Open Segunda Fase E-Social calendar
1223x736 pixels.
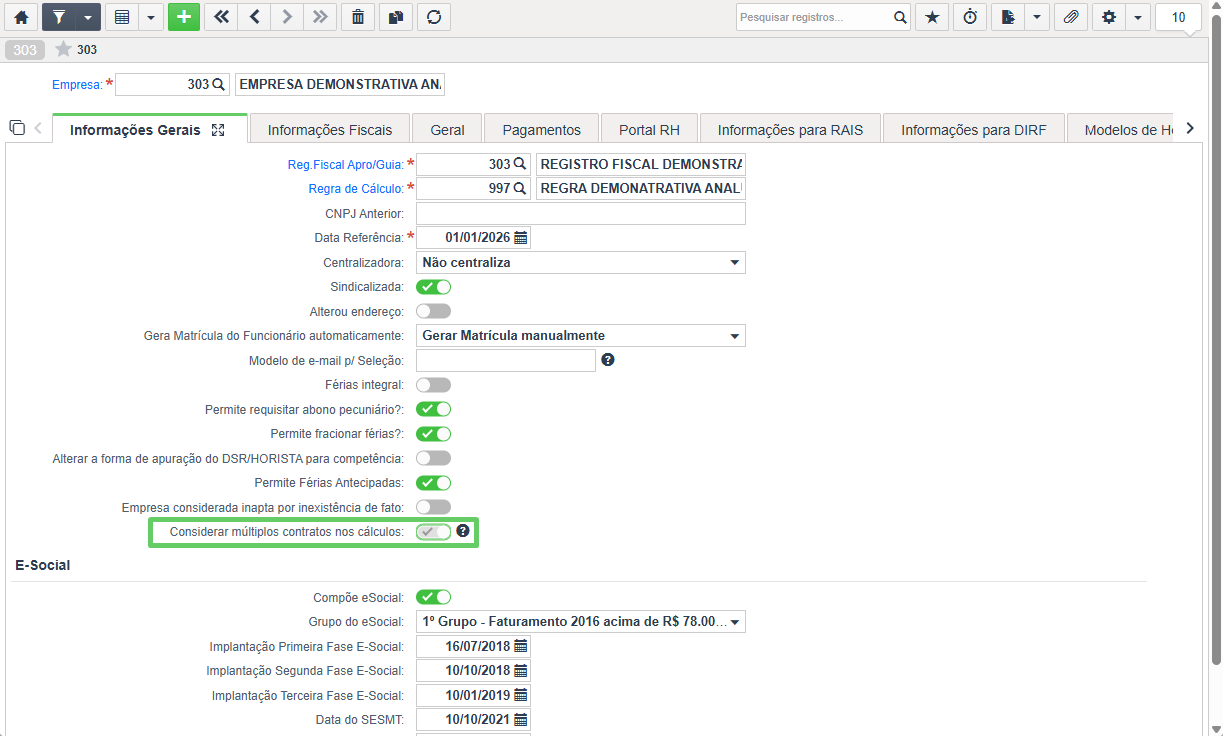(x=520, y=670)
